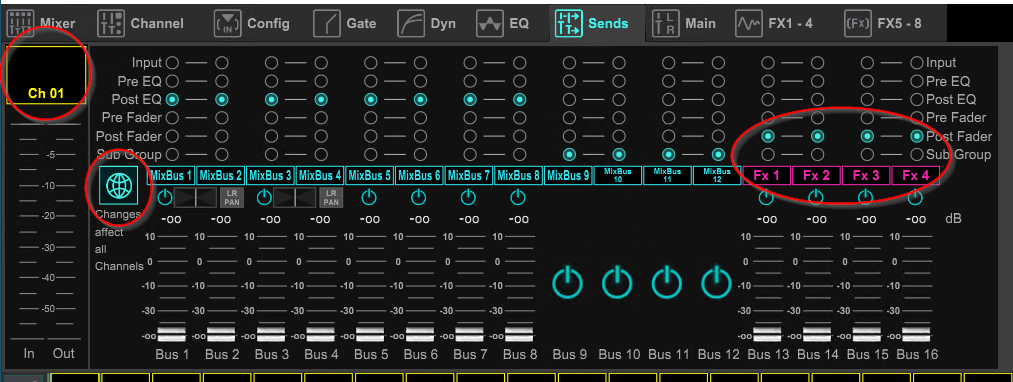This screenshot has width=1013, height=382.
Task: Click the Fx 1 bus button
Action: (x=767, y=175)
